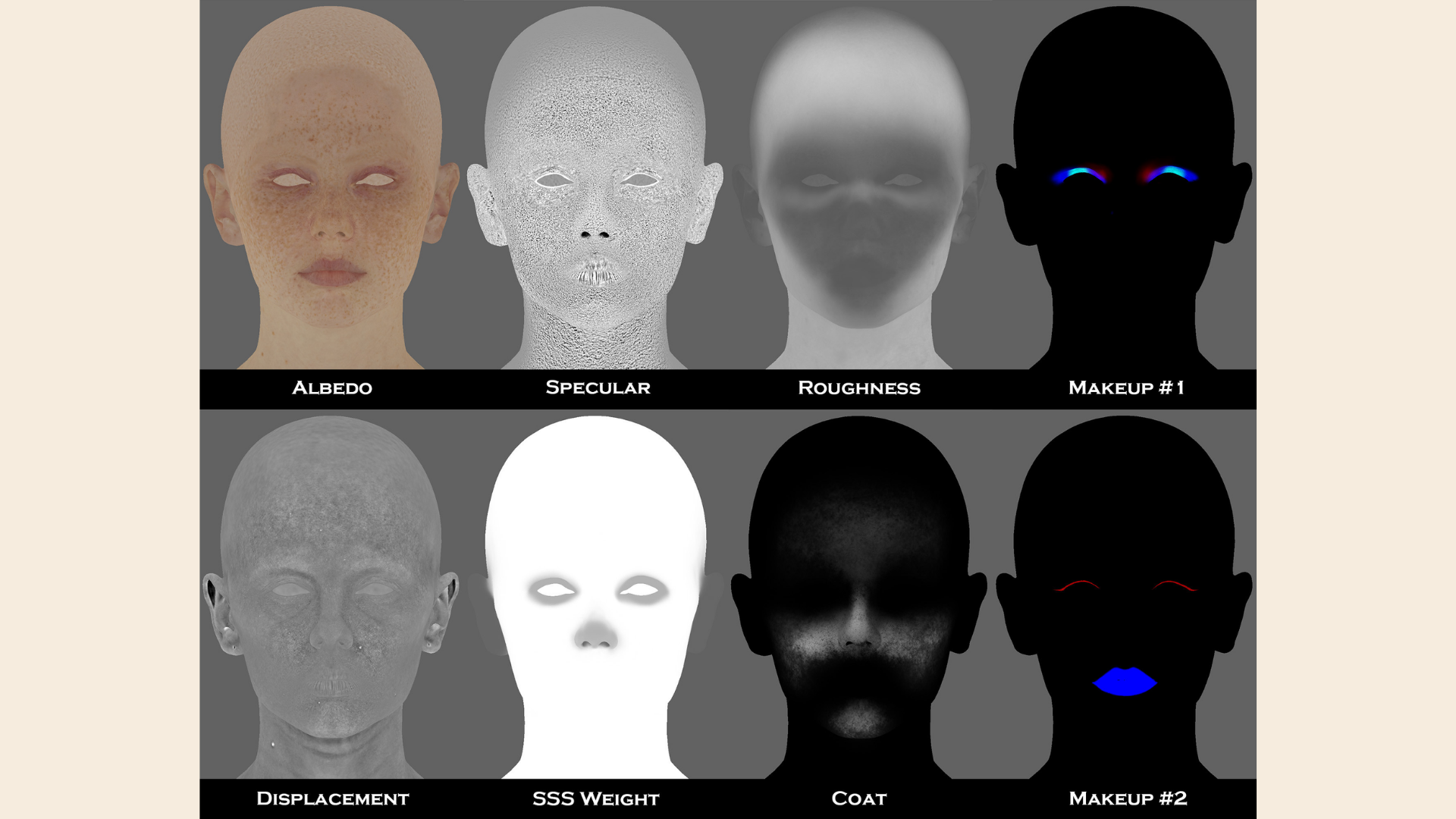Click the 'Makeup #1' caption text
This screenshot has height=819, width=1456.
(1126, 388)
